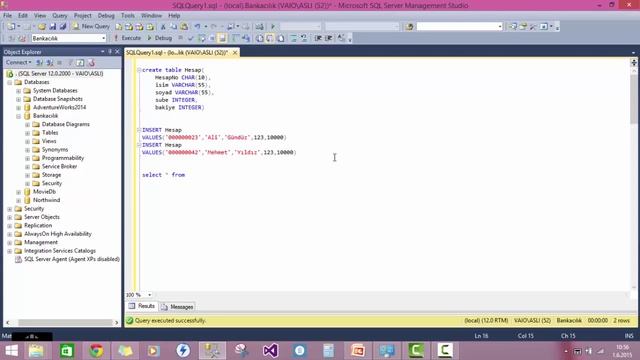
Task: Click the Windows Start button
Action: click(11, 351)
